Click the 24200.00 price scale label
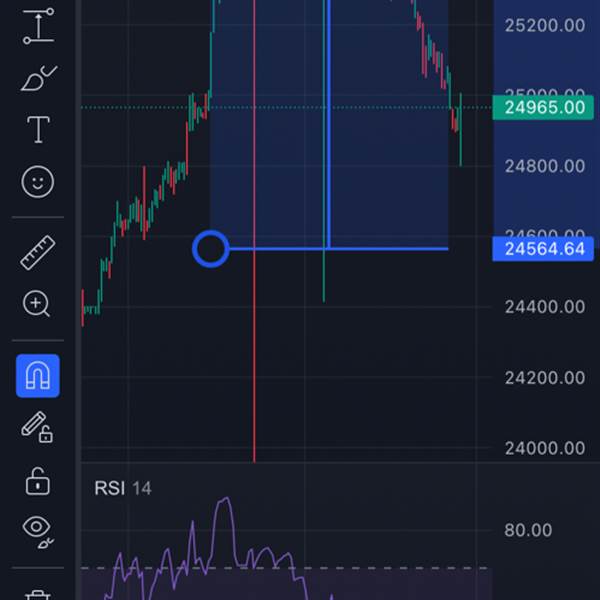This screenshot has height=600, width=600. (x=545, y=378)
